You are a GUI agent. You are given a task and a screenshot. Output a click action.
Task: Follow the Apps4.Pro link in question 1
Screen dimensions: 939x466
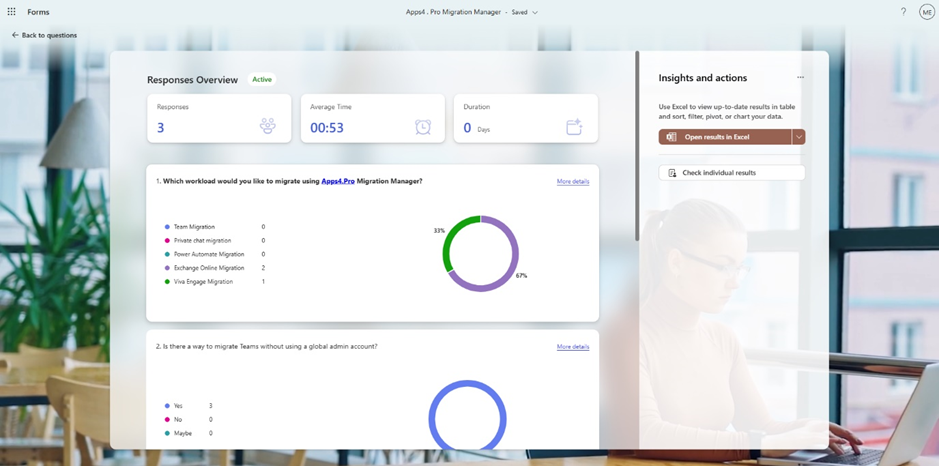338,181
